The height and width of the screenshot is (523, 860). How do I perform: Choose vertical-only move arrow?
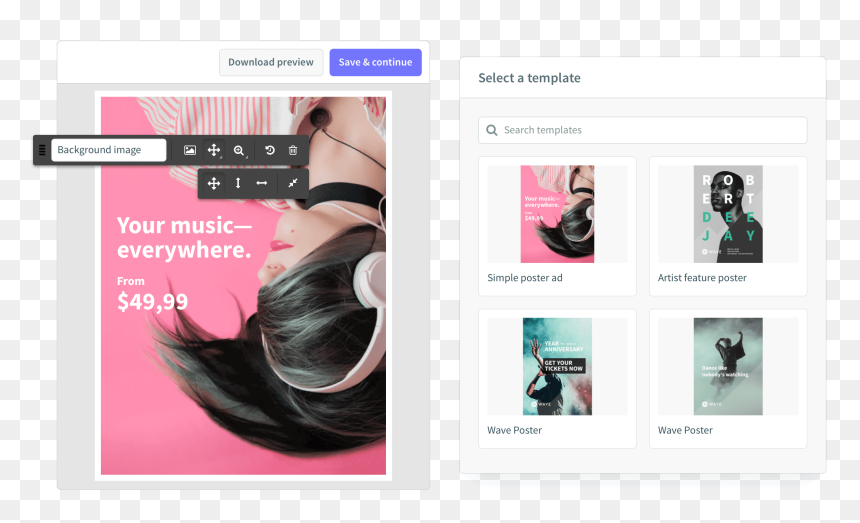pos(238,183)
